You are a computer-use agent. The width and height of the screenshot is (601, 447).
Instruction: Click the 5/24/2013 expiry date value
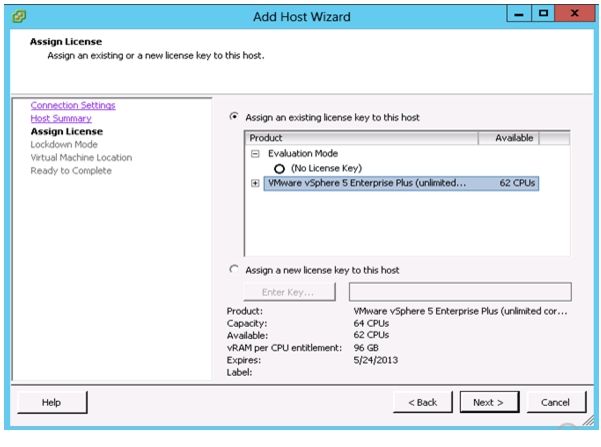click(x=376, y=360)
